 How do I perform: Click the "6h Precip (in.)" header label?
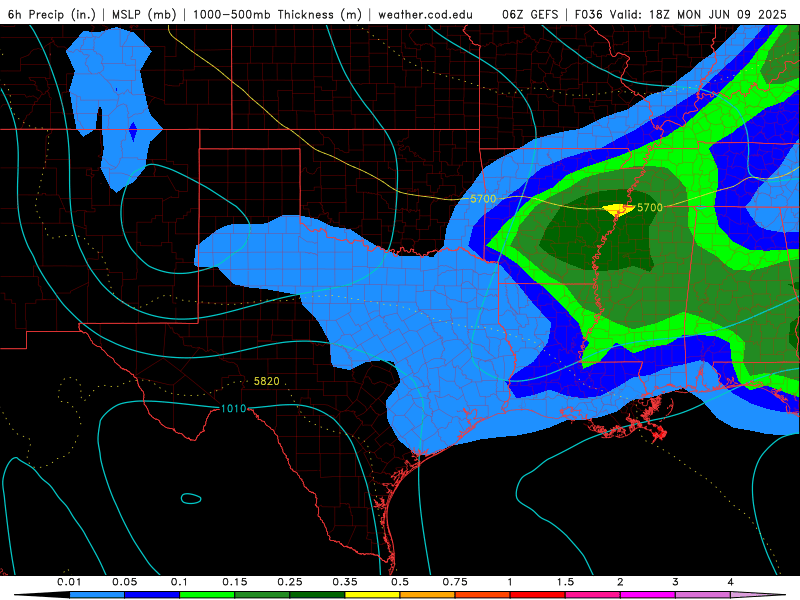pos(52,14)
